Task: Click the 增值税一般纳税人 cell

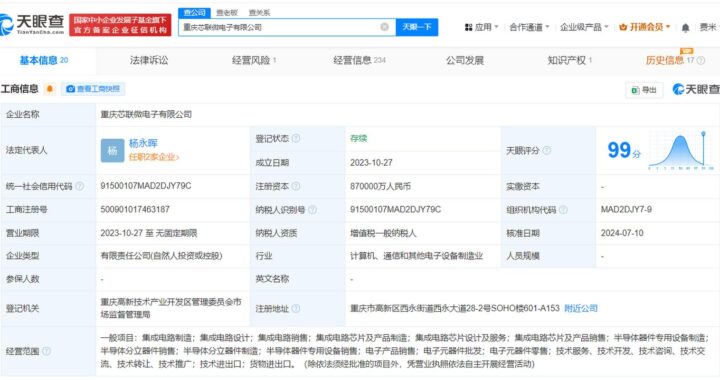Action: tap(383, 233)
